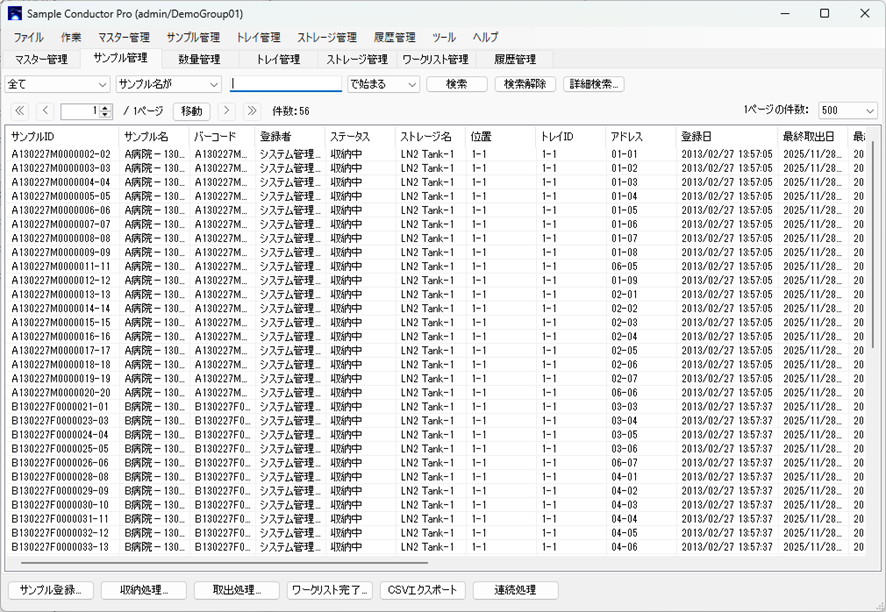The height and width of the screenshot is (612, 886).
Task: Click the next page arrow
Action: (227, 111)
